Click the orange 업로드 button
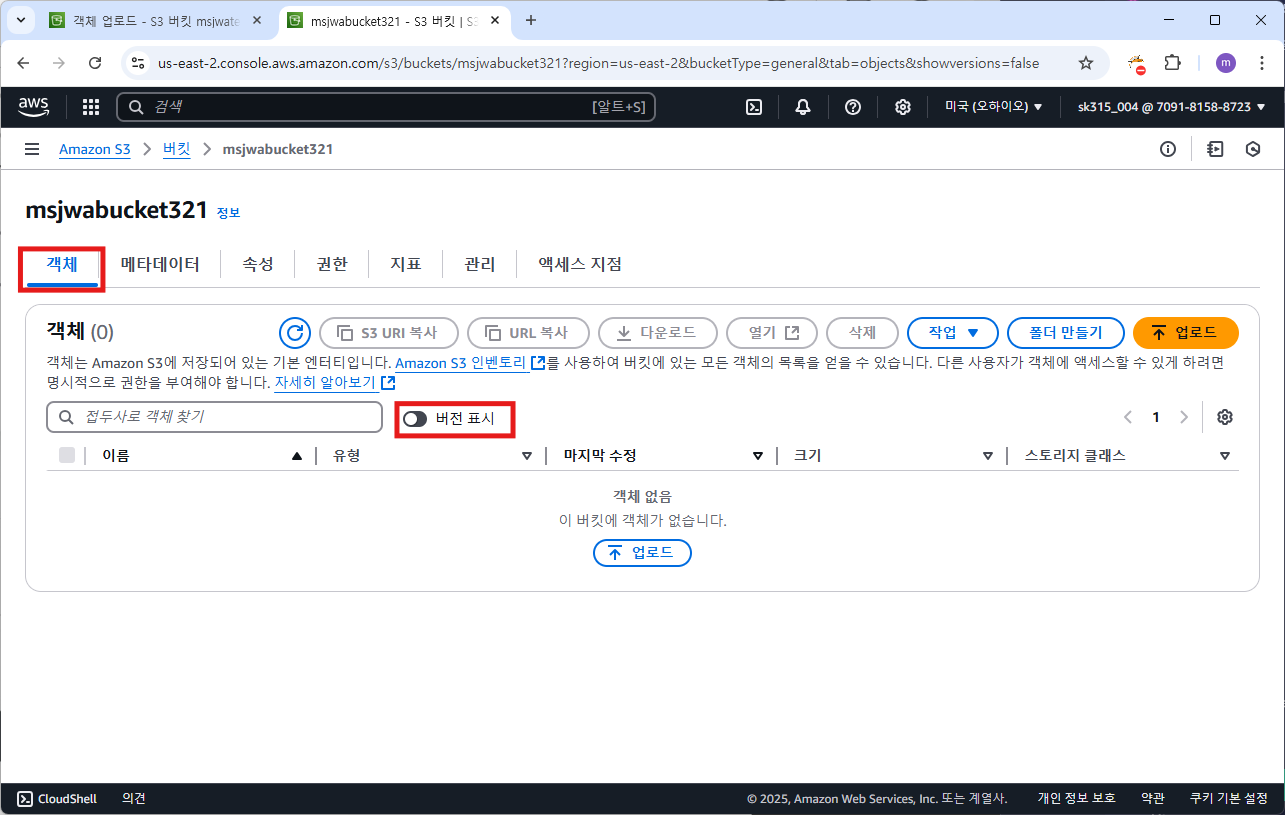This screenshot has width=1285, height=815. pos(1186,333)
